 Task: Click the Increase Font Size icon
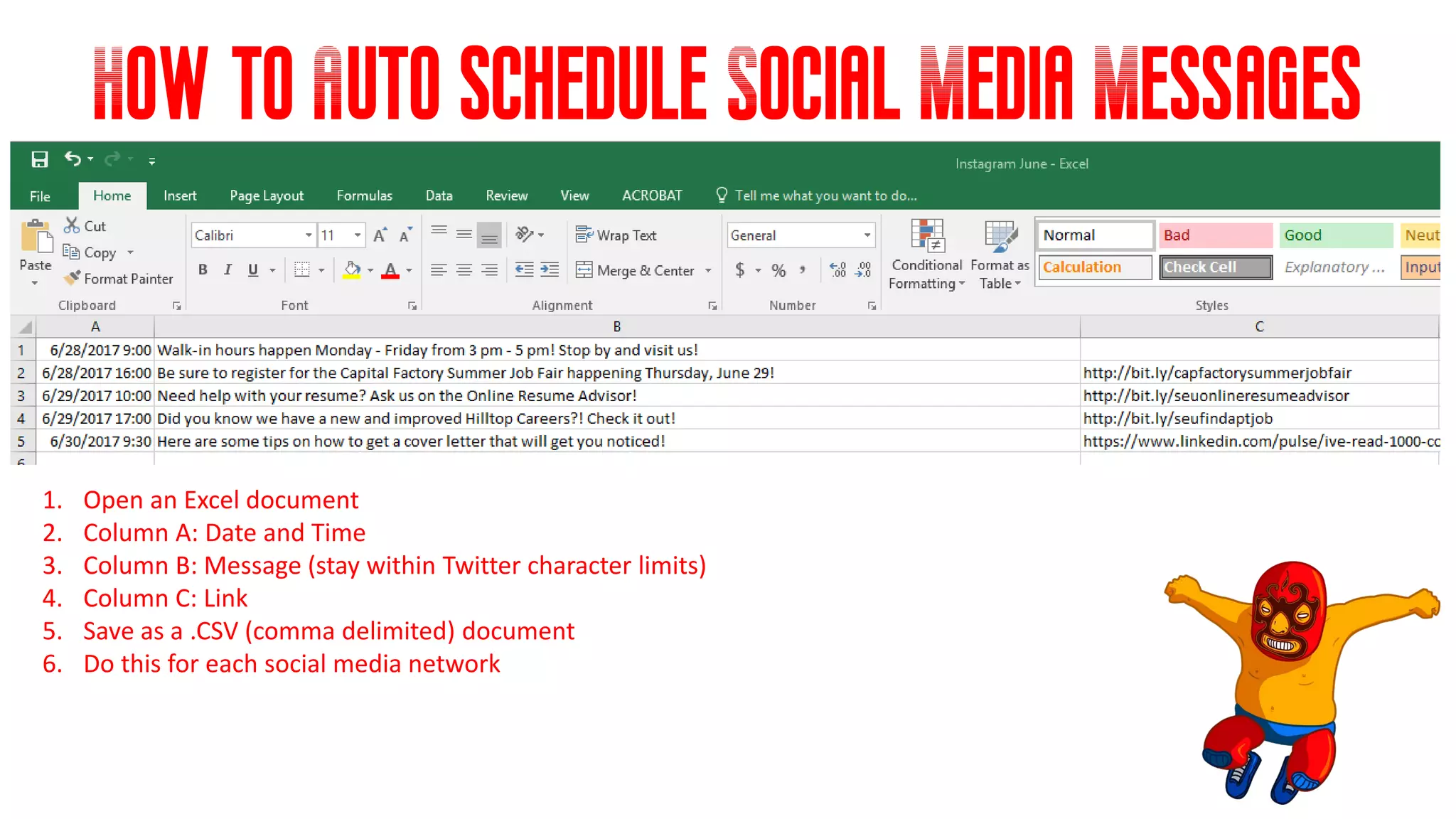[x=380, y=235]
